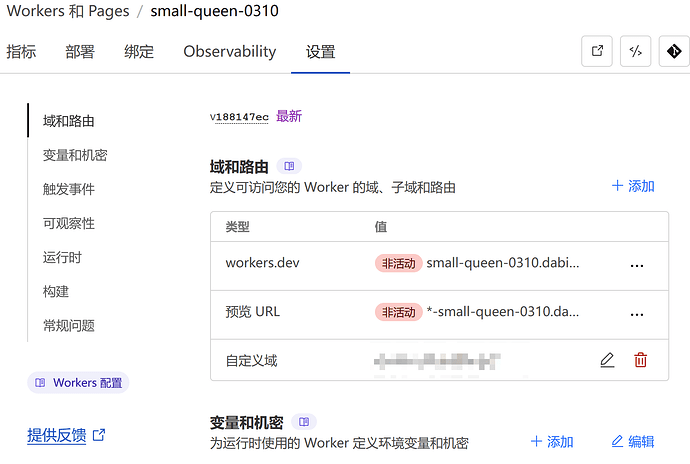
Task: Click 添加 in the 变量和机密 section
Action: coord(552,441)
